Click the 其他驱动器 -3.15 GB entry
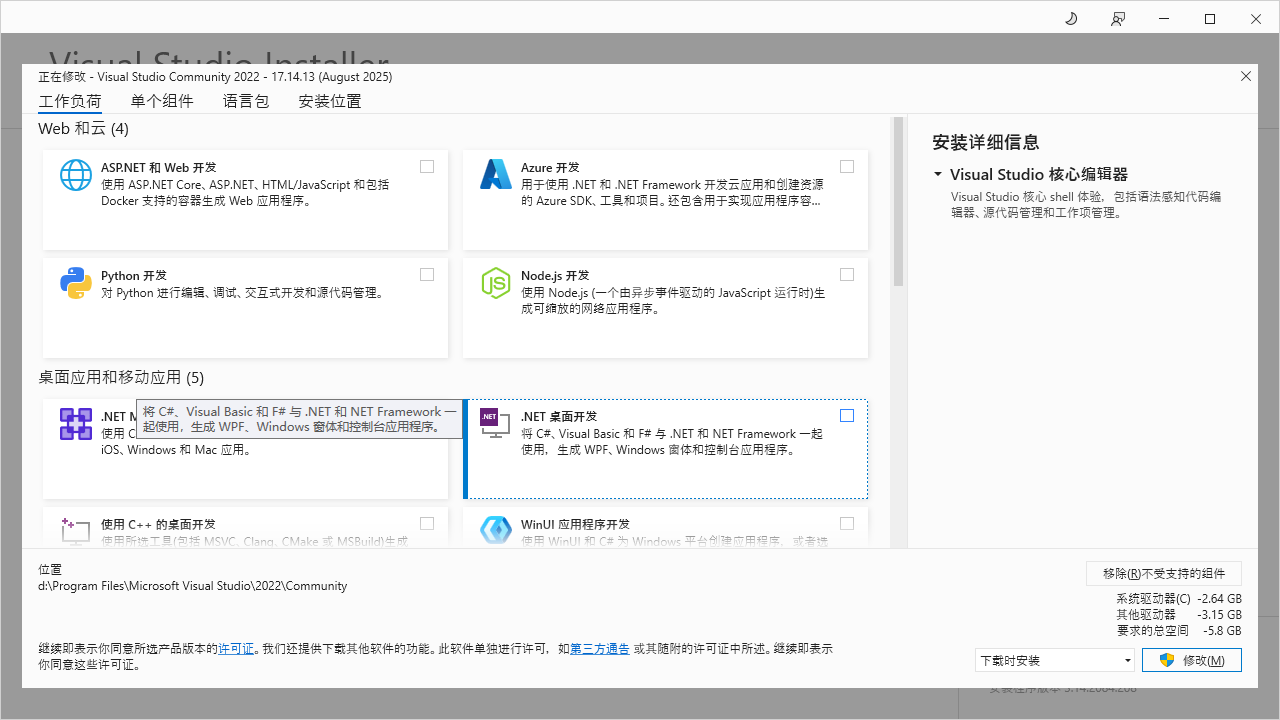 click(1180, 614)
